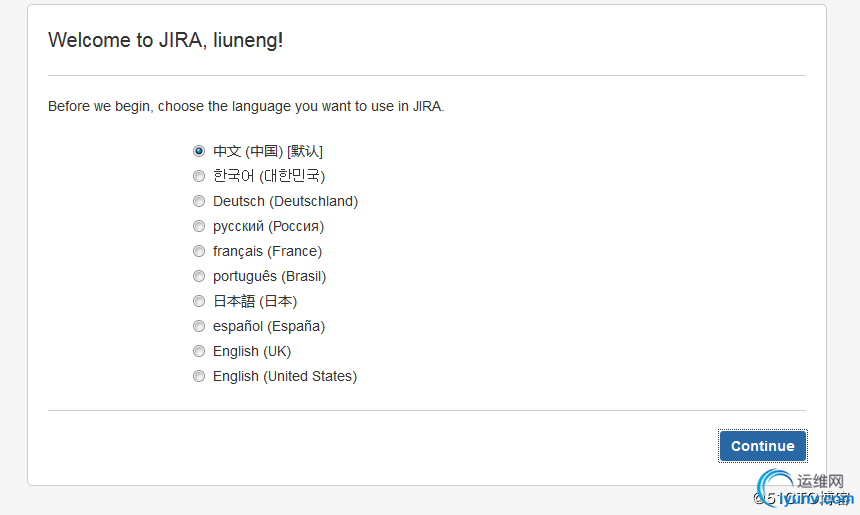Pick the русский (Россия) radio button
The width and height of the screenshot is (860, 515).
click(x=199, y=226)
